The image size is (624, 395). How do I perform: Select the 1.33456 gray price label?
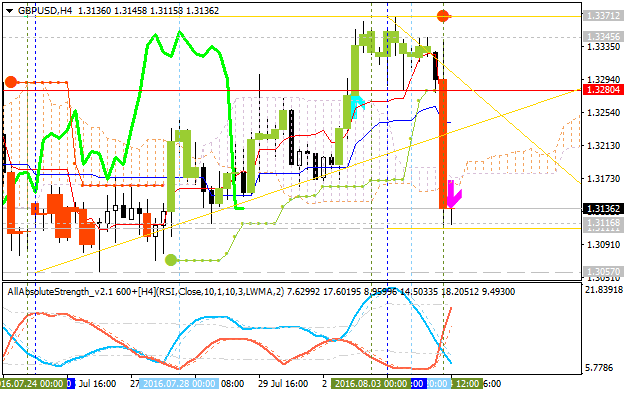pos(603,37)
